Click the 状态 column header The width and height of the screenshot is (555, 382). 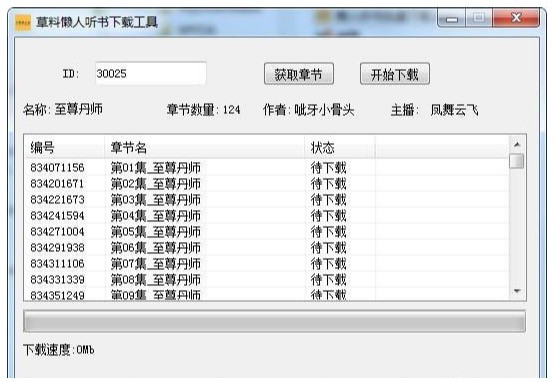pos(339,147)
